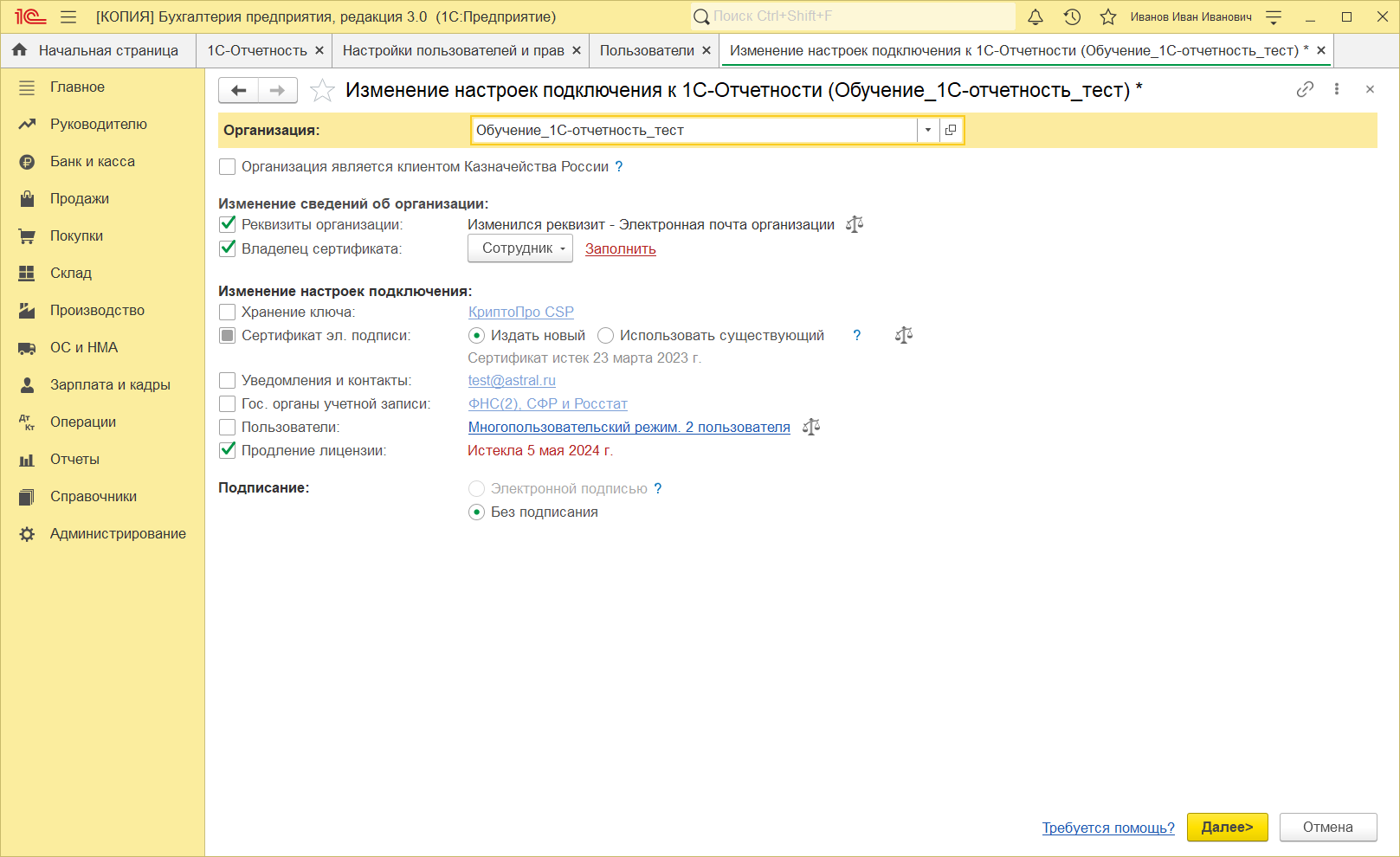Viewport: 1400px width, 857px height.
Task: Uncheck Реквизиты организации checkbox
Action: (228, 224)
